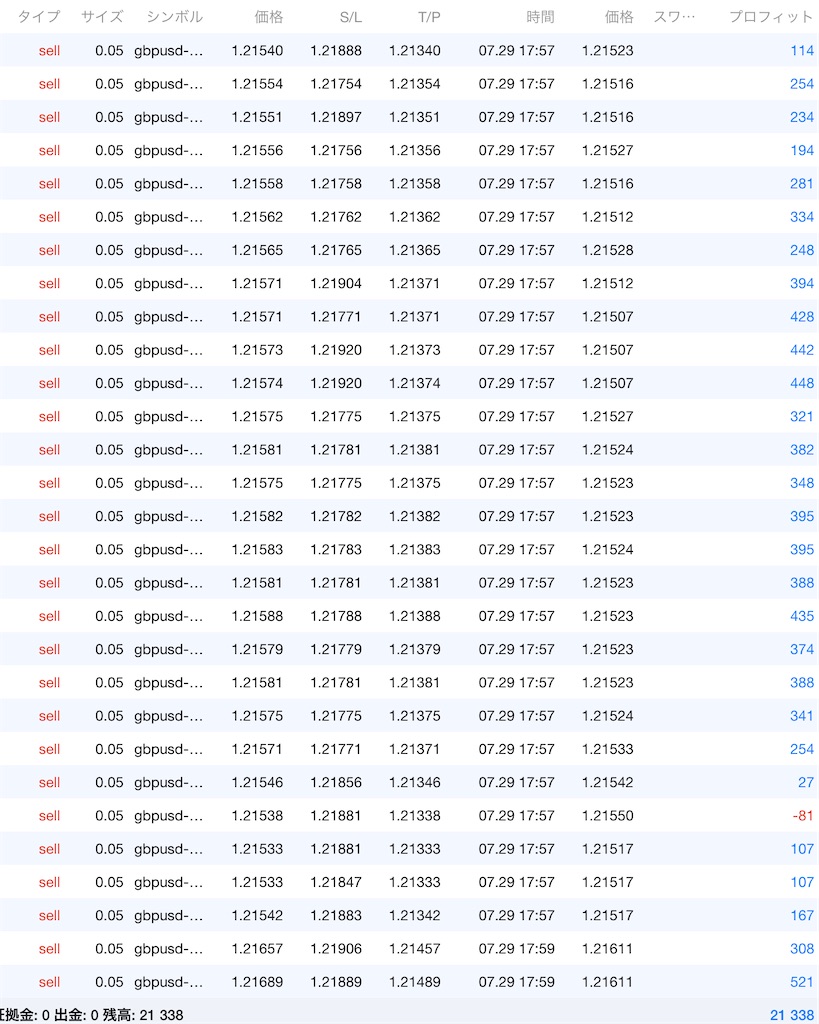Select the negative profit value -81
The height and width of the screenshot is (1024, 819).
coord(803,816)
